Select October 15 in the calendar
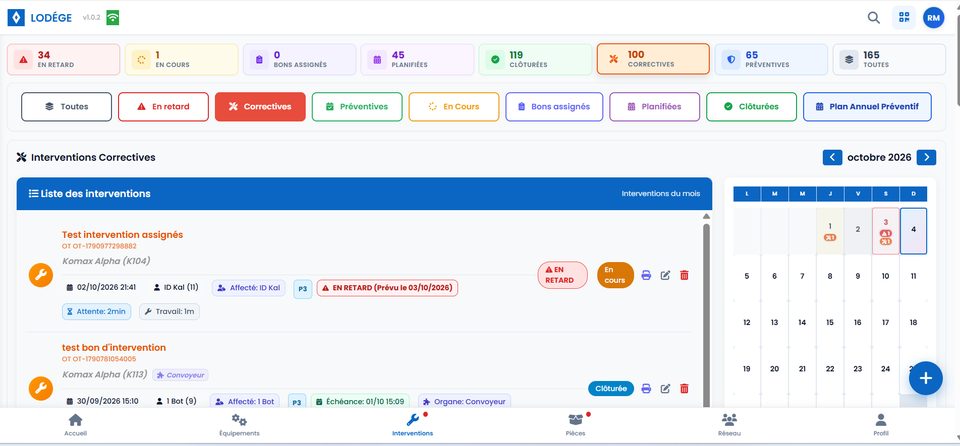960x446 pixels. (830, 322)
